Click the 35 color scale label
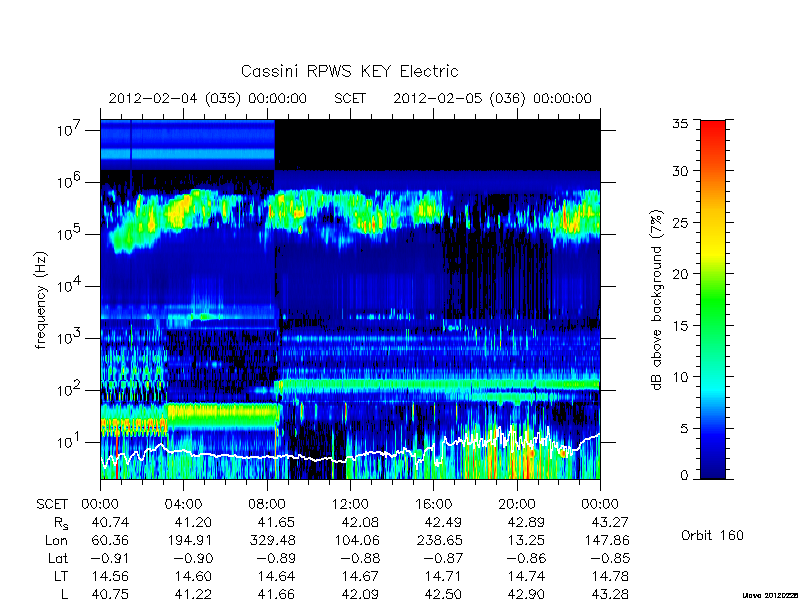Screen dimensions: 800x600 pyautogui.click(x=680, y=124)
